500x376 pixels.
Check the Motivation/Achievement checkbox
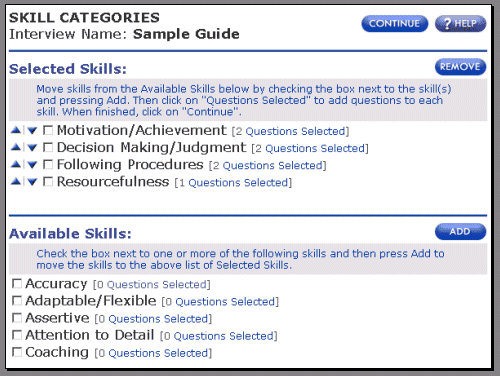[x=48, y=130]
